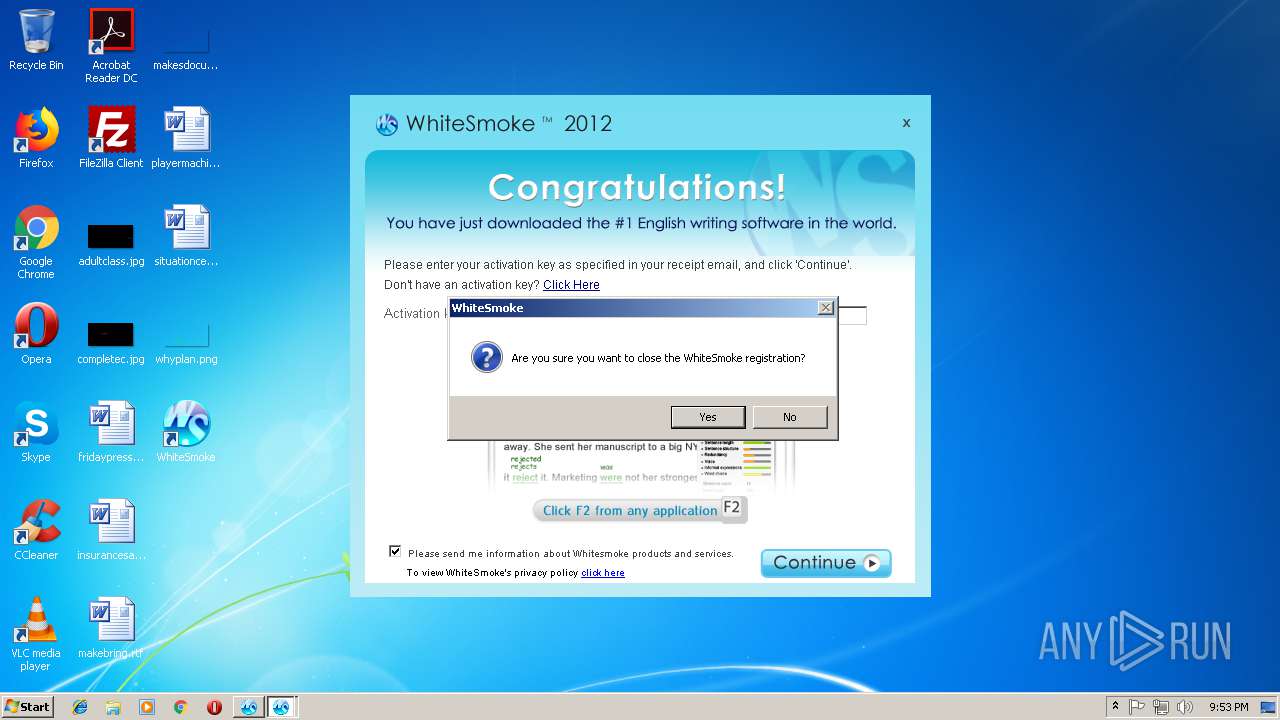Switch to the first WhiteSmoke taskbar window

248,707
